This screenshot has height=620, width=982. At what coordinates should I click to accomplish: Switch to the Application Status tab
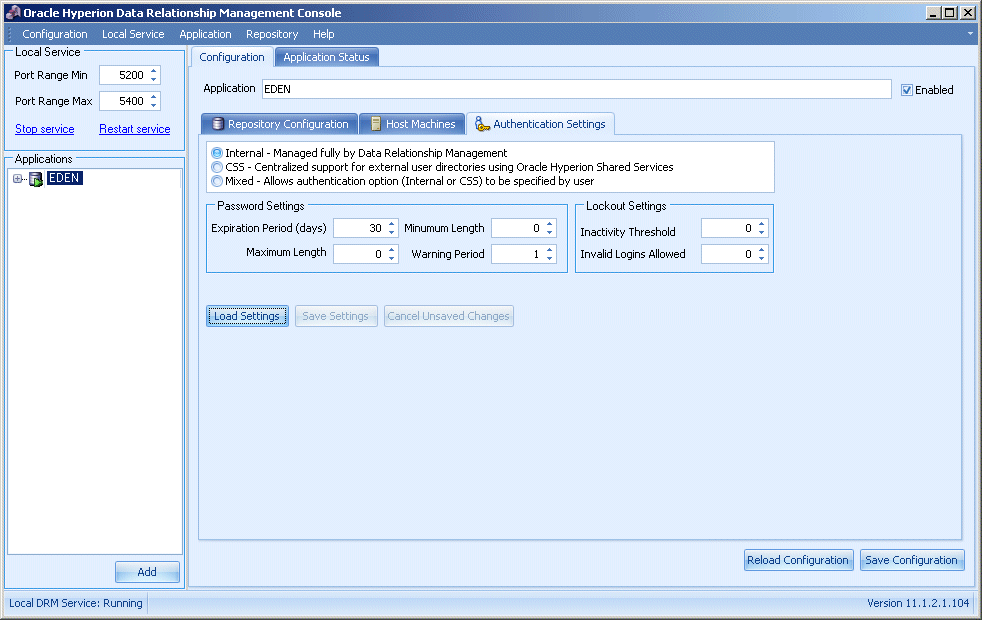pos(326,57)
